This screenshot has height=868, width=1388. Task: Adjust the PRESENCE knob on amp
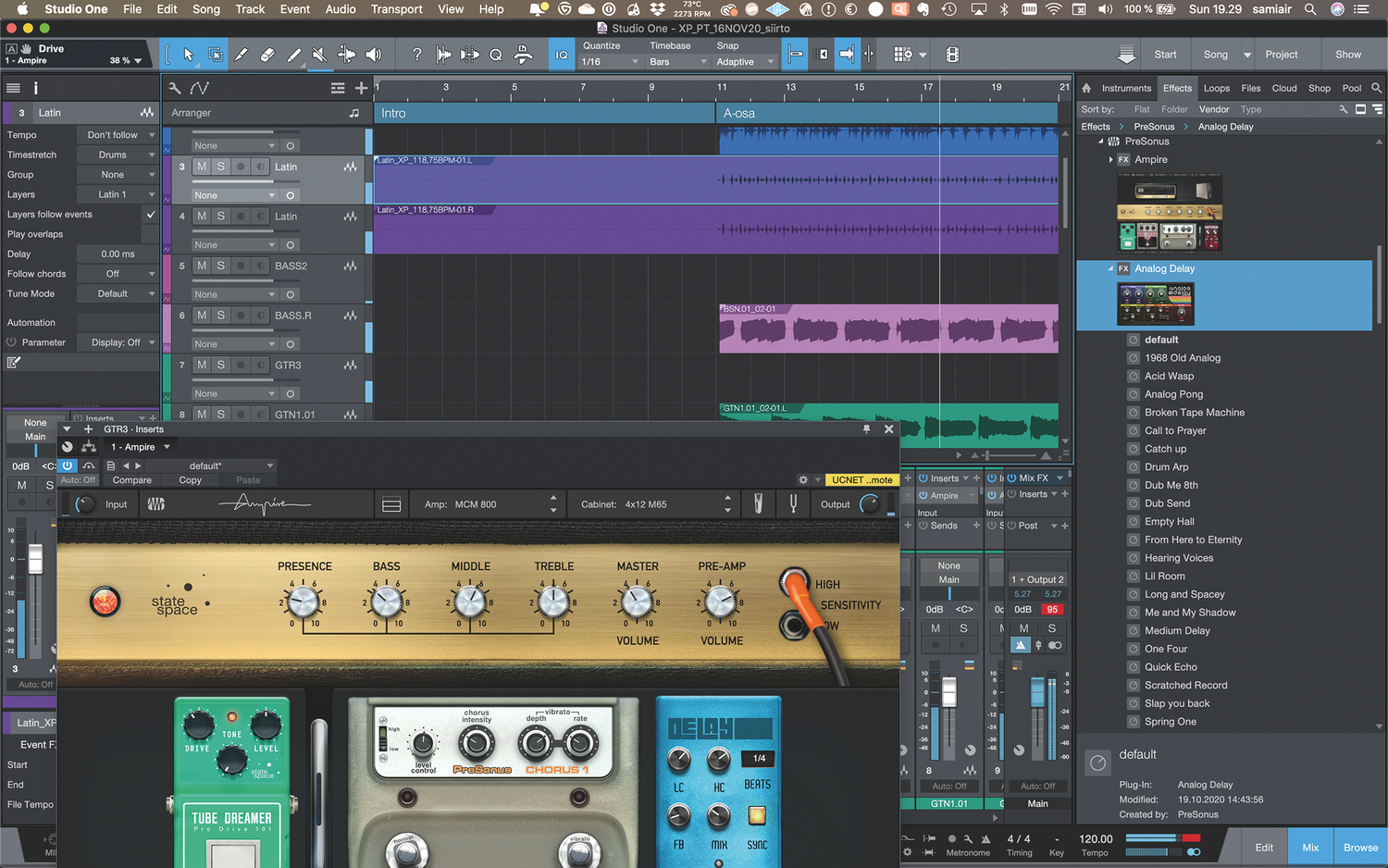tap(303, 602)
